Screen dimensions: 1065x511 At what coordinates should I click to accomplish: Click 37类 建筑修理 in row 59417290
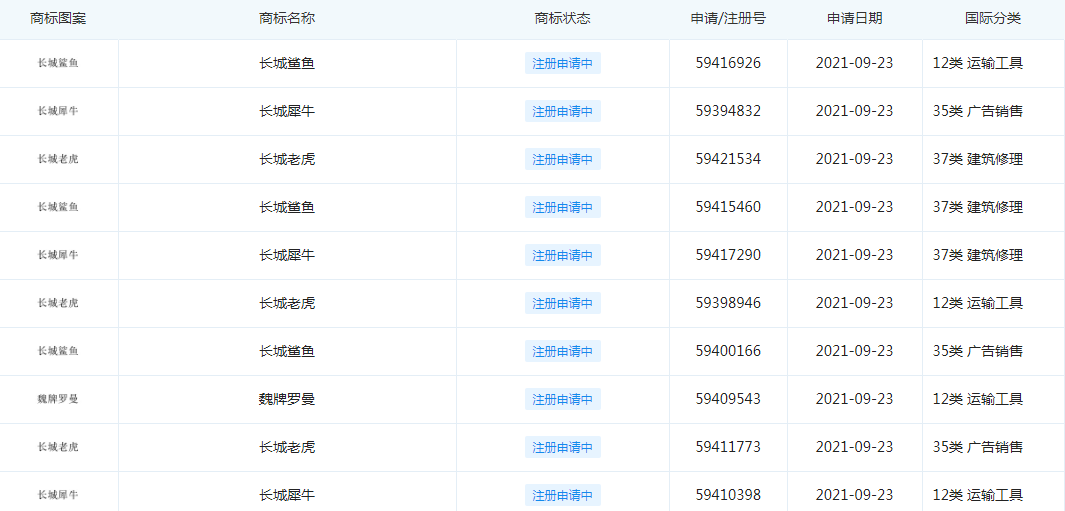[978, 255]
